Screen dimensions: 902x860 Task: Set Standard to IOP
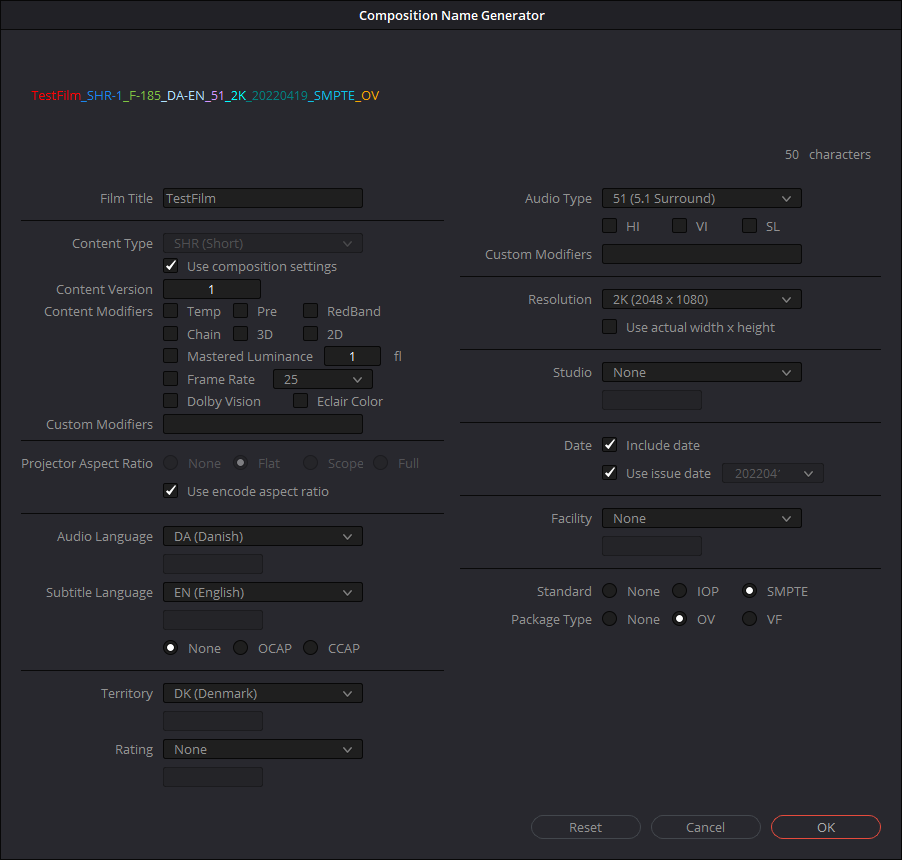679,591
